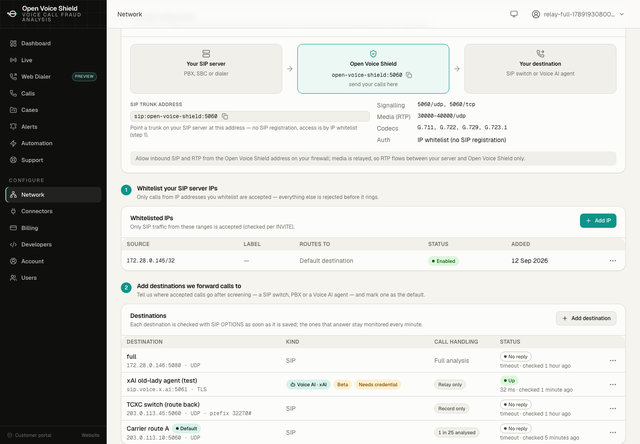Click the DESTINATION column header
The height and width of the screenshot is (444, 640).
144,342
